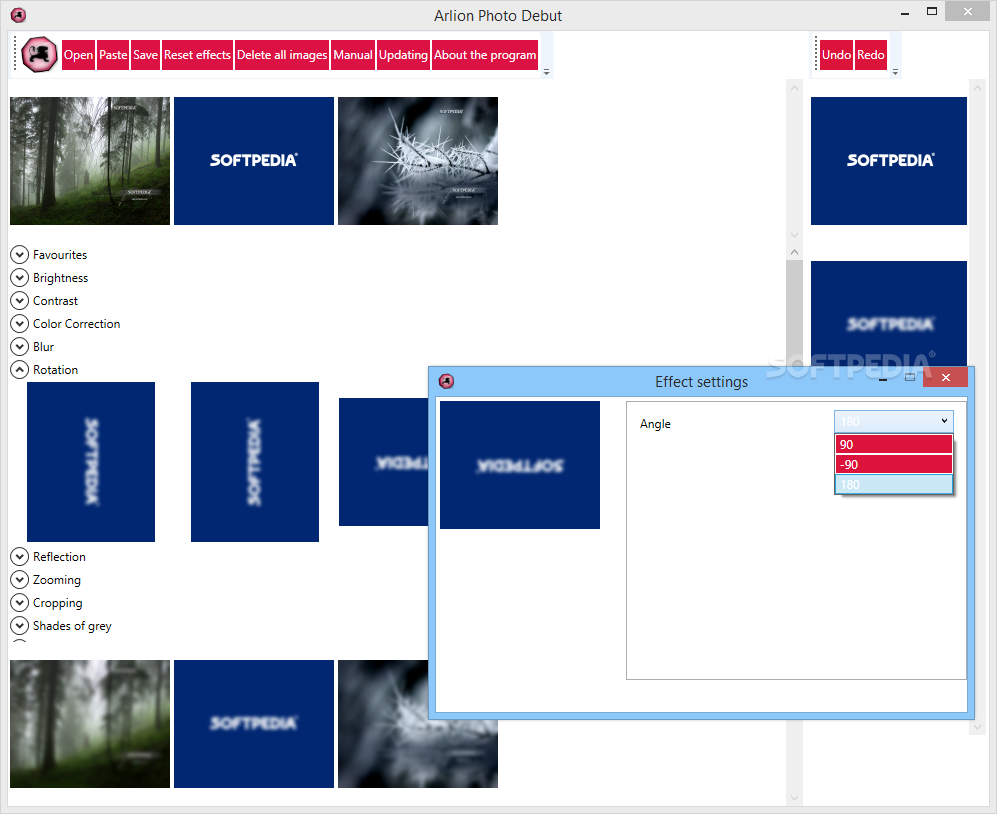The image size is (997, 814).
Task: Expand the Shades of grey section
Action: click(20, 626)
